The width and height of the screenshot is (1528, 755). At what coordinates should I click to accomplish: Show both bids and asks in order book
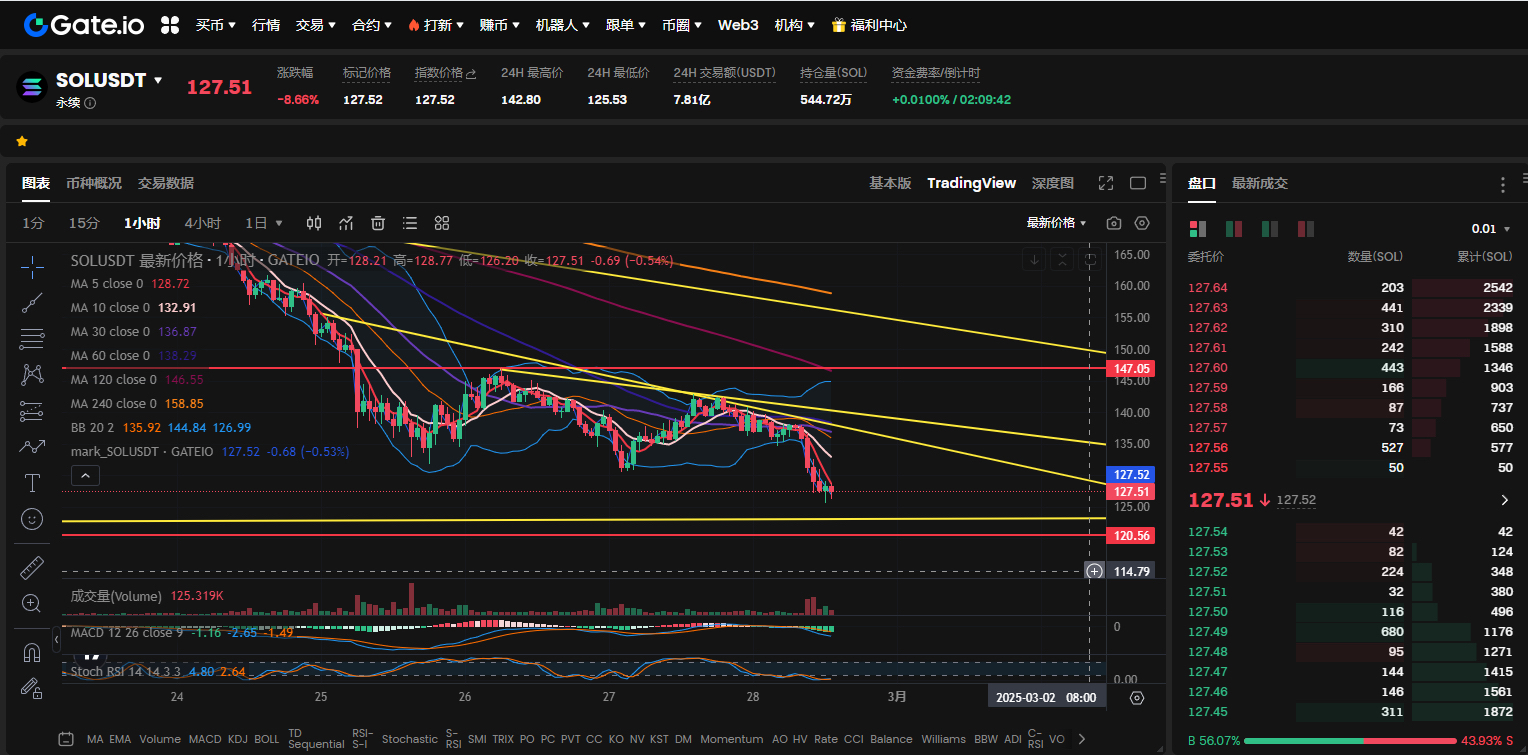(x=1197, y=229)
